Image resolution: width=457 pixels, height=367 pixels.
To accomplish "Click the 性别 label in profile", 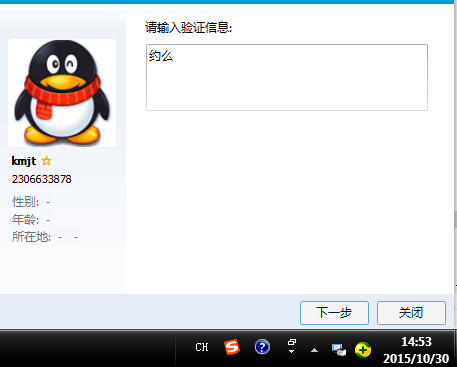I will [25, 202].
